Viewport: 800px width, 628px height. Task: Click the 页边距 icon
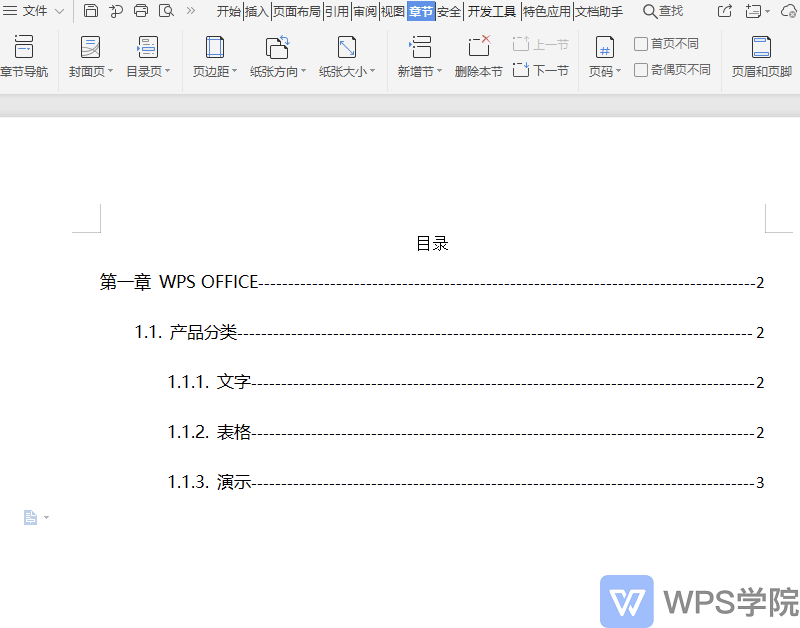214,47
